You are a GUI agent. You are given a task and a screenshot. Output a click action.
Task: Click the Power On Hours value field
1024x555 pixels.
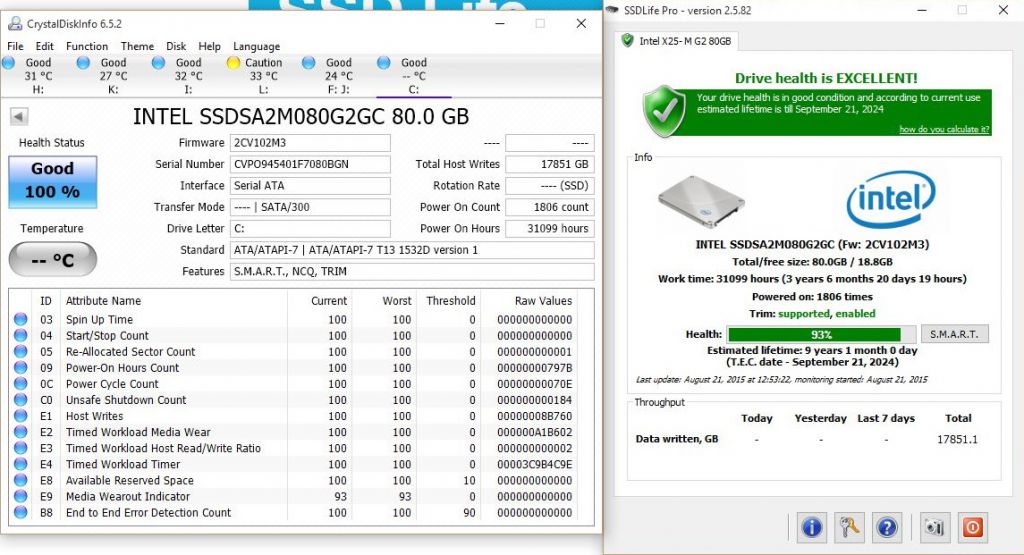(x=550, y=229)
